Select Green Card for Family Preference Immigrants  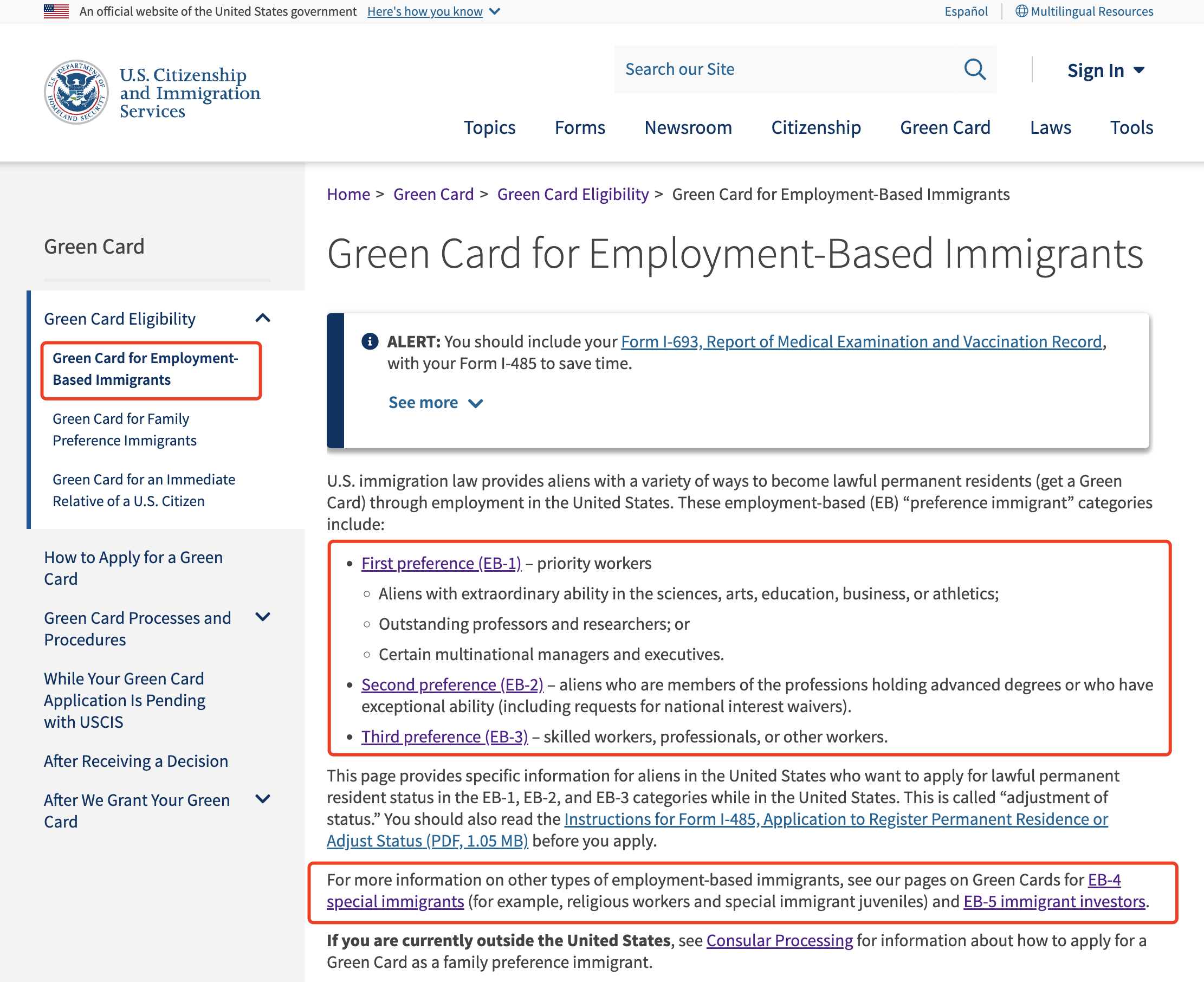(125, 429)
